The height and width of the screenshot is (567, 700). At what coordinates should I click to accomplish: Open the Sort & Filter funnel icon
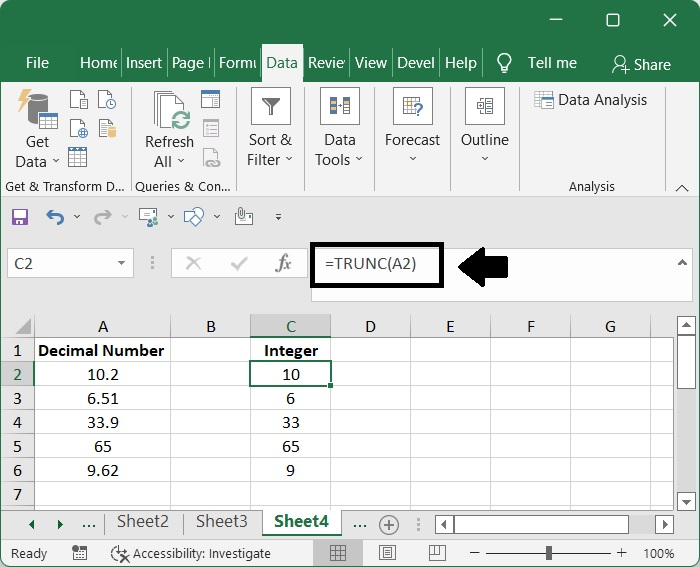click(270, 108)
